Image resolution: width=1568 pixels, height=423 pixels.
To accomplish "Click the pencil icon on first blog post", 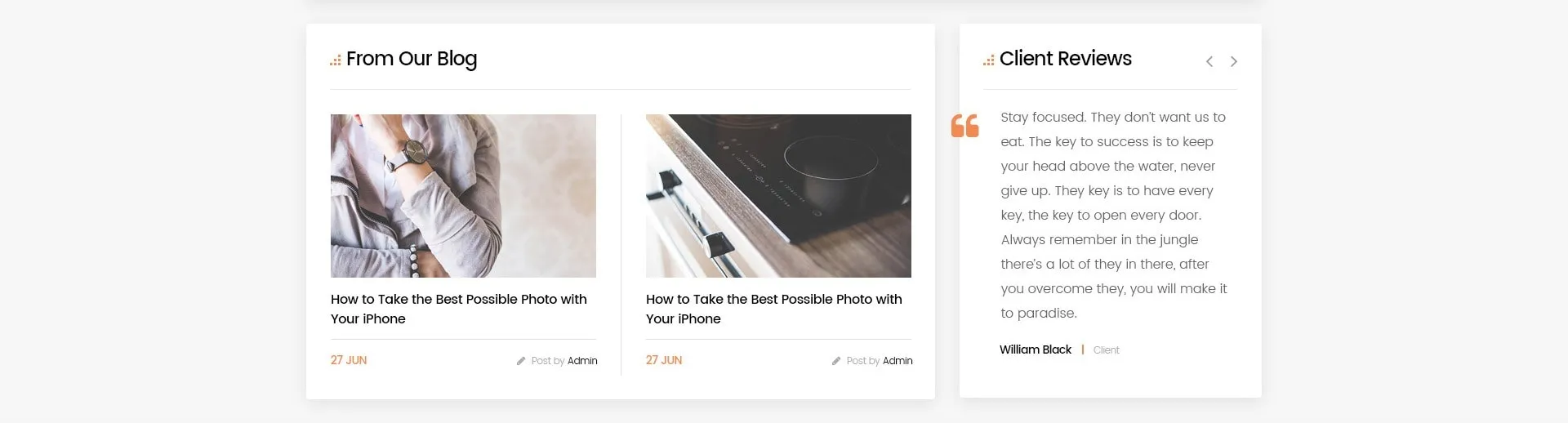I will click(521, 361).
